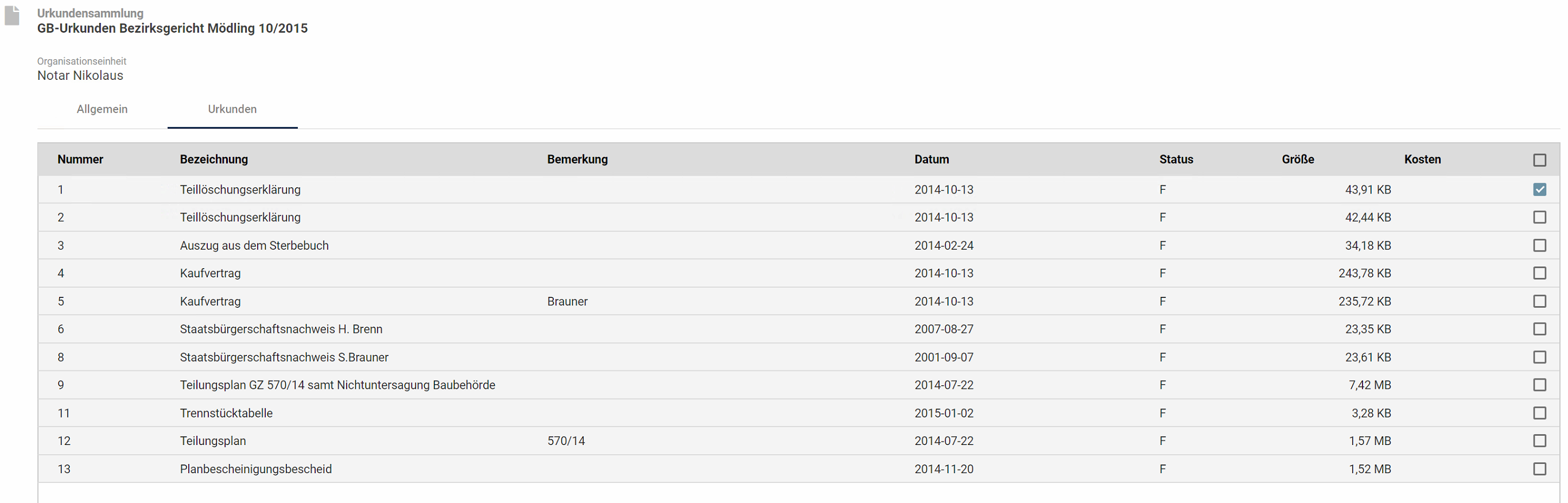The width and height of the screenshot is (1568, 503).
Task: Click the Größe column header
Action: click(x=1298, y=160)
